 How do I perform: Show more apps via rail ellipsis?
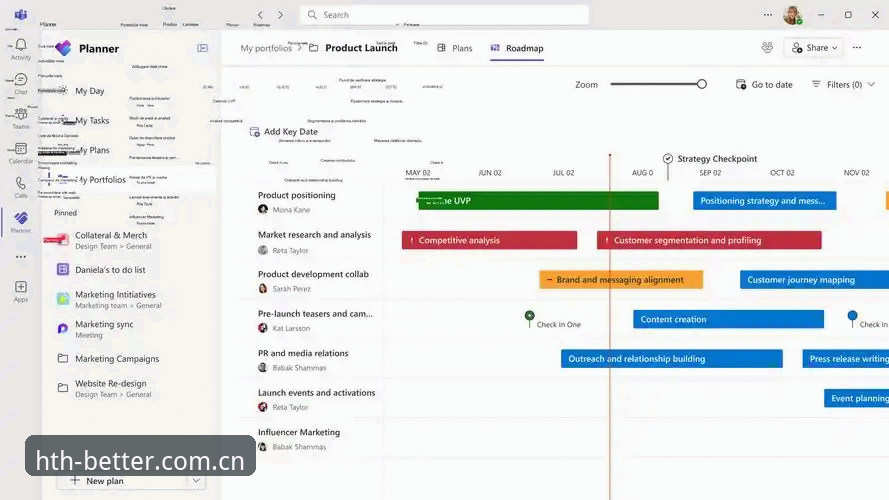(21, 257)
